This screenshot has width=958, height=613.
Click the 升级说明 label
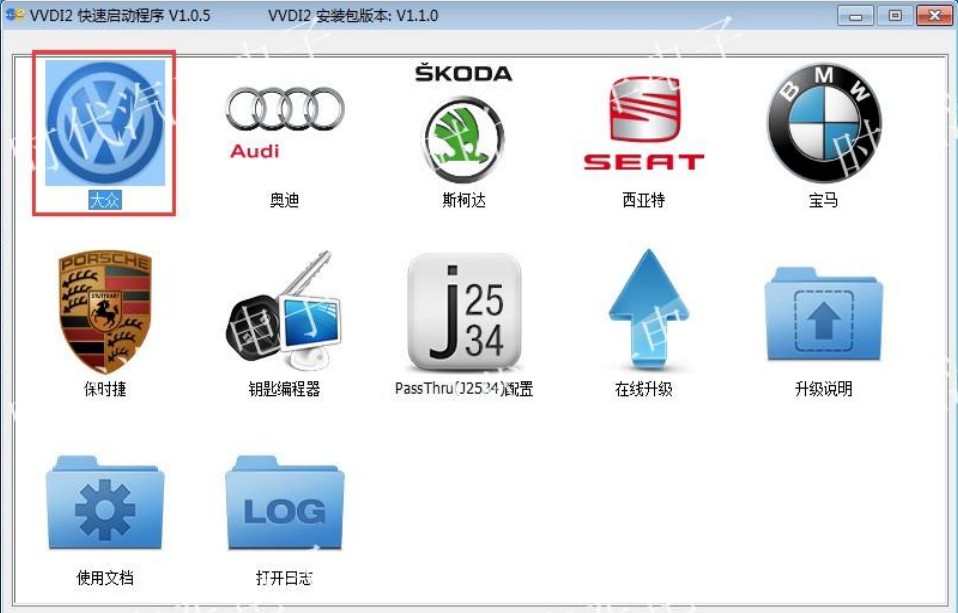point(824,389)
